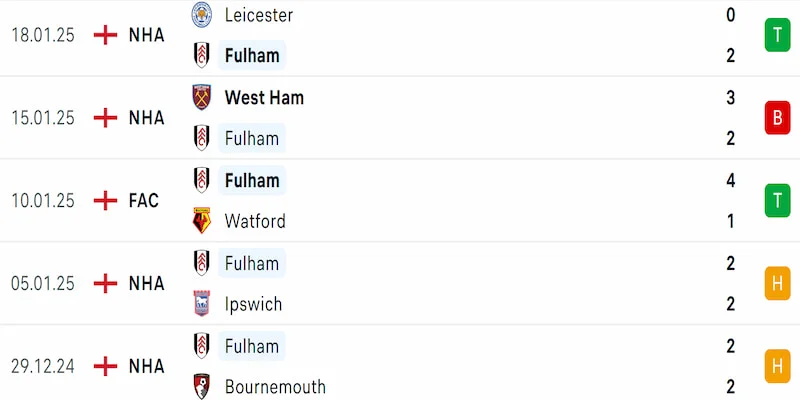Screen dimensions: 800x400
Task: Click England flag on the 18.01.25 row
Action: tap(104, 35)
